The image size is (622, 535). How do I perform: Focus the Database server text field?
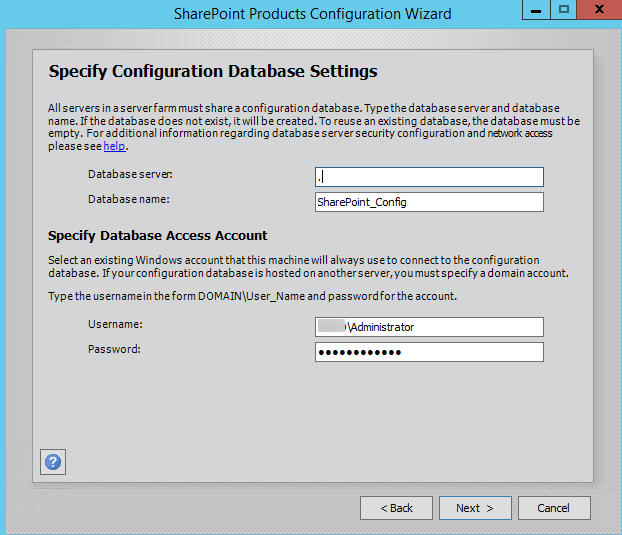[x=429, y=177]
